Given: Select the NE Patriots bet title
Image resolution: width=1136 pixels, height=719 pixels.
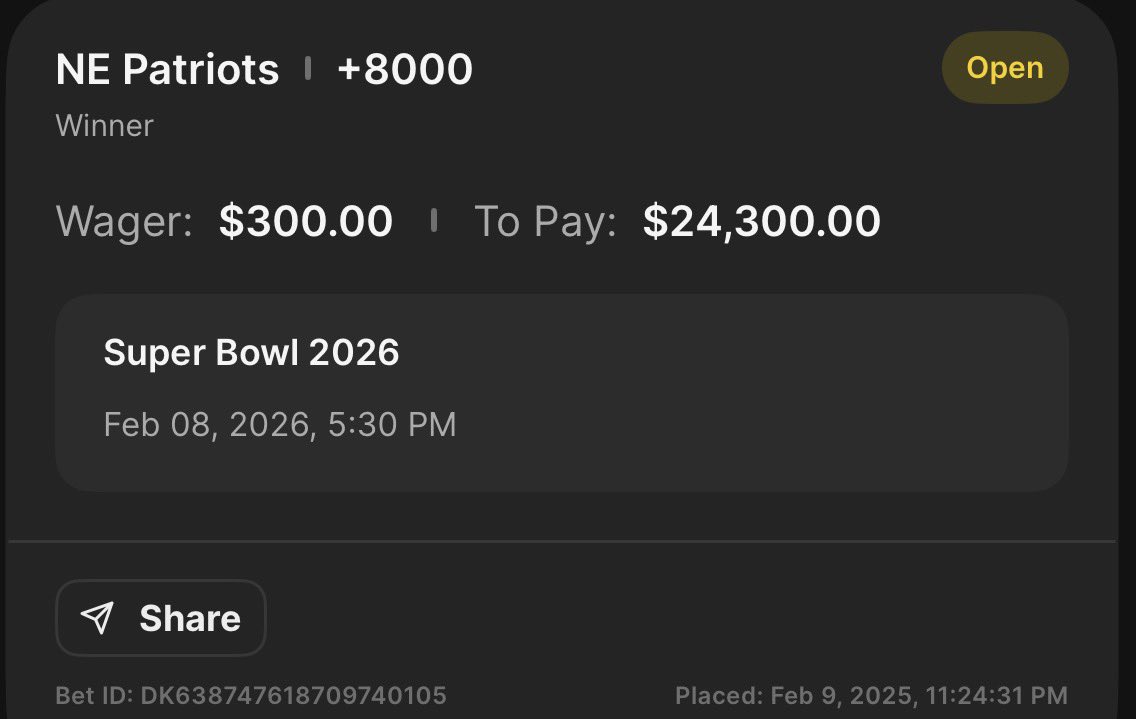Looking at the screenshot, I should 168,69.
